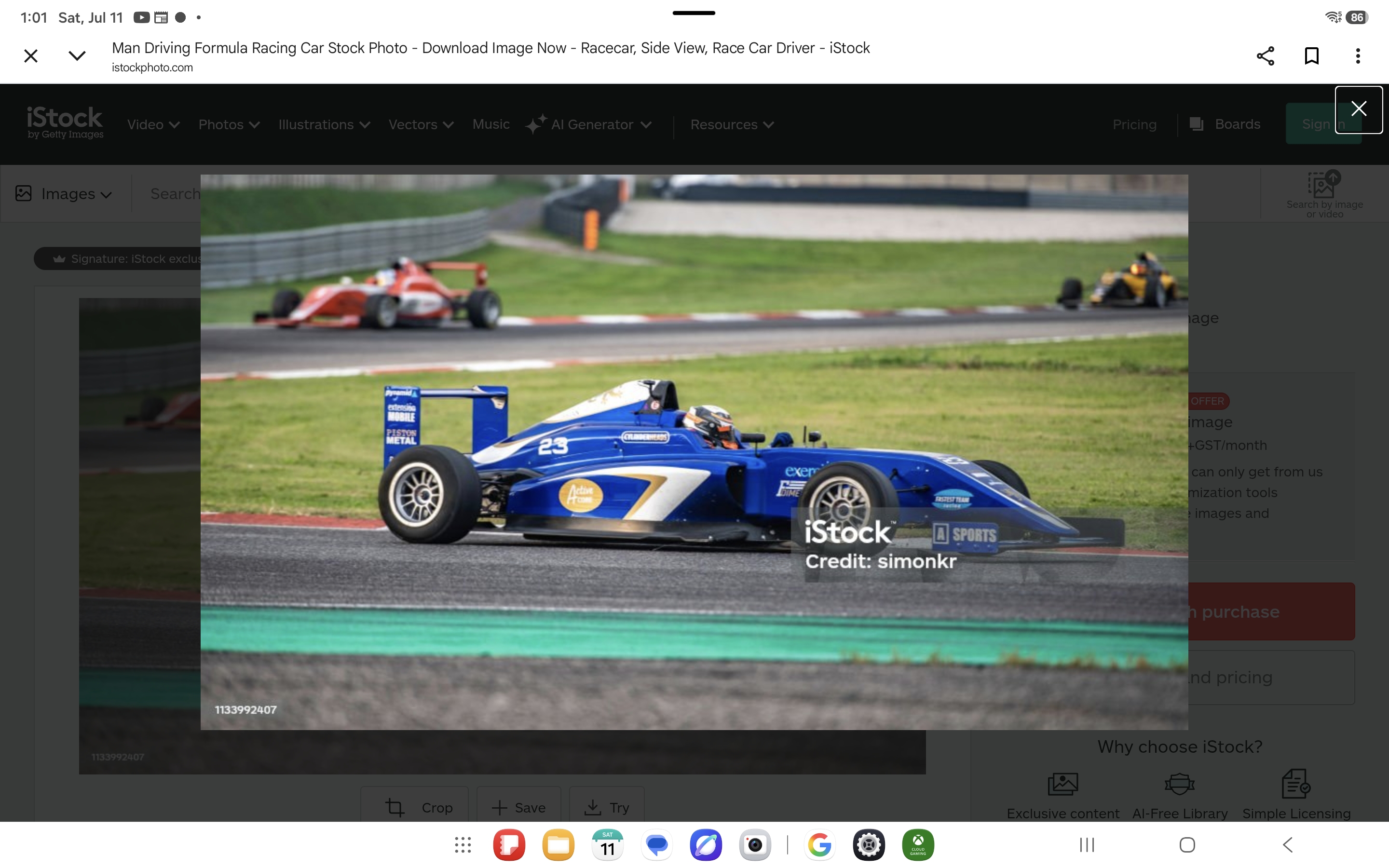Open the three-dot browser menu
This screenshot has width=1389, height=868.
coord(1358,55)
